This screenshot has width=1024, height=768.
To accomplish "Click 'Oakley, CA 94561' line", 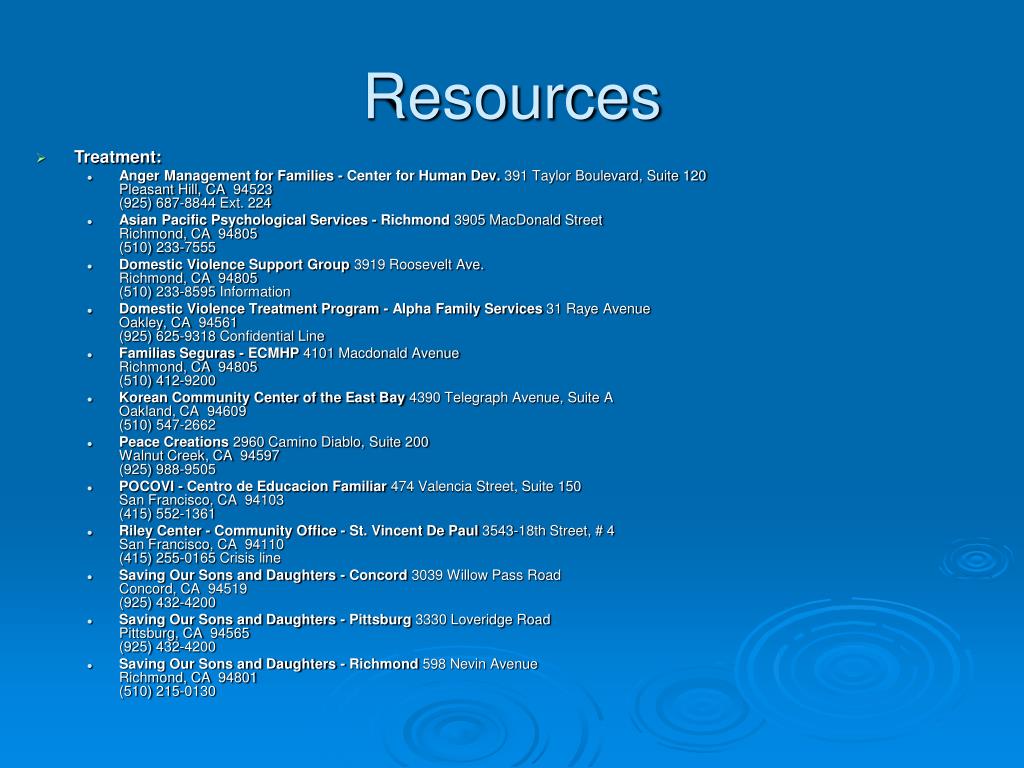I will [x=178, y=323].
